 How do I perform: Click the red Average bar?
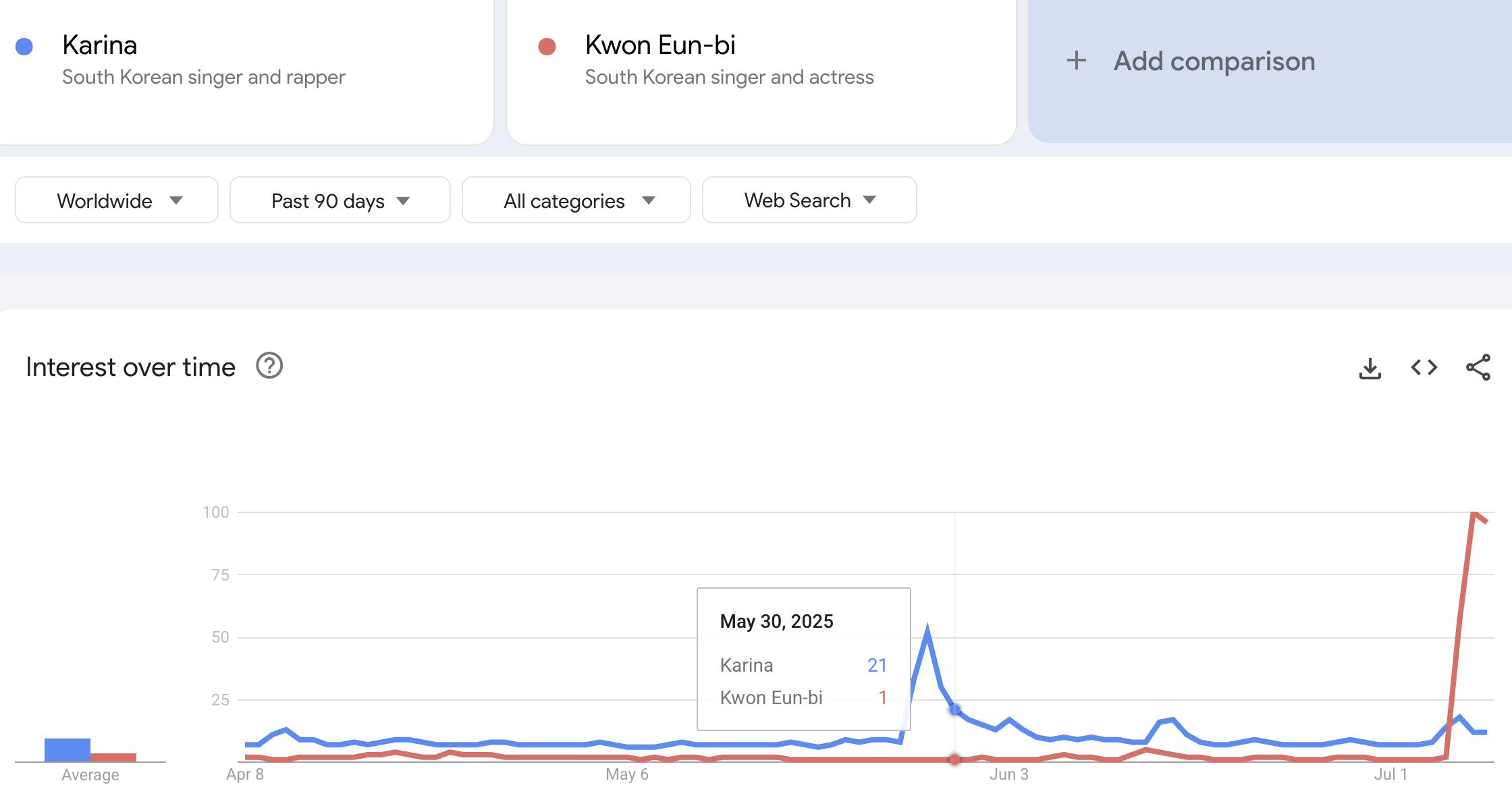click(x=113, y=757)
